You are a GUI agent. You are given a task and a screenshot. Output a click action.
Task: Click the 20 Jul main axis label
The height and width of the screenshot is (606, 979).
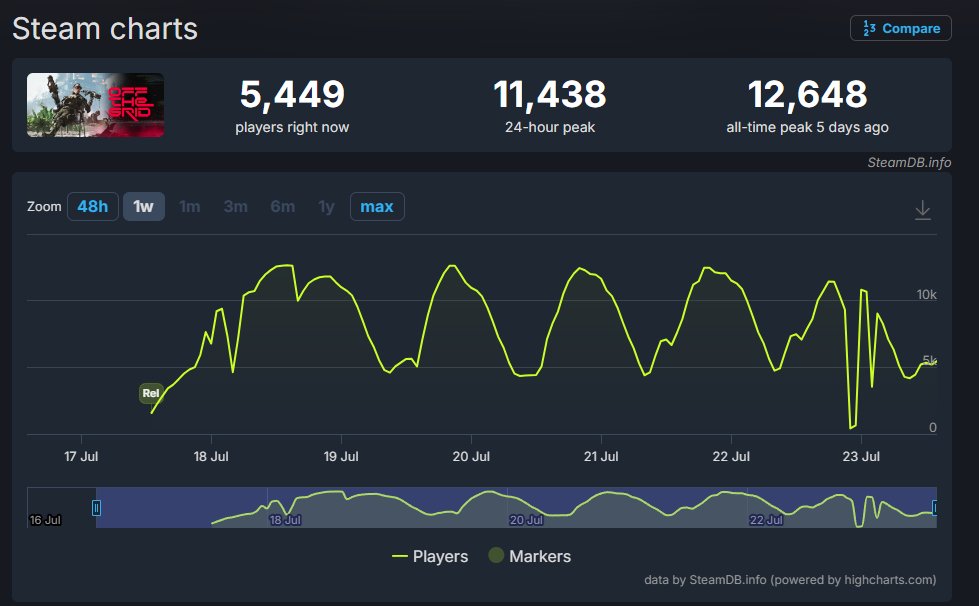coord(471,456)
